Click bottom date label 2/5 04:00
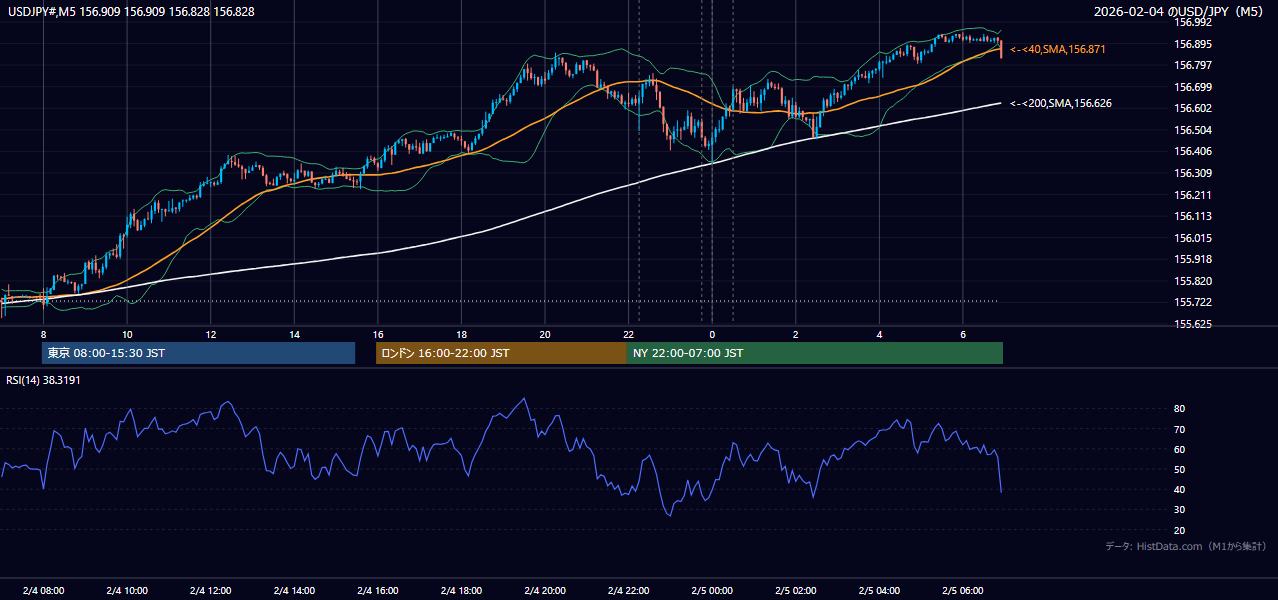 (x=879, y=590)
